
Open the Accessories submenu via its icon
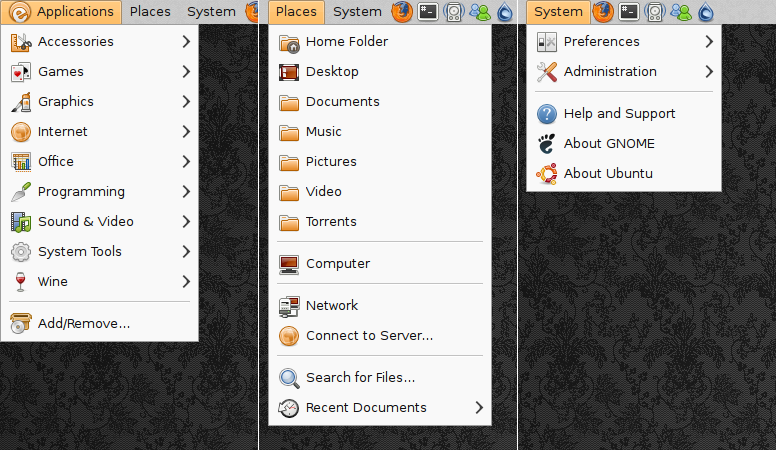click(x=21, y=42)
